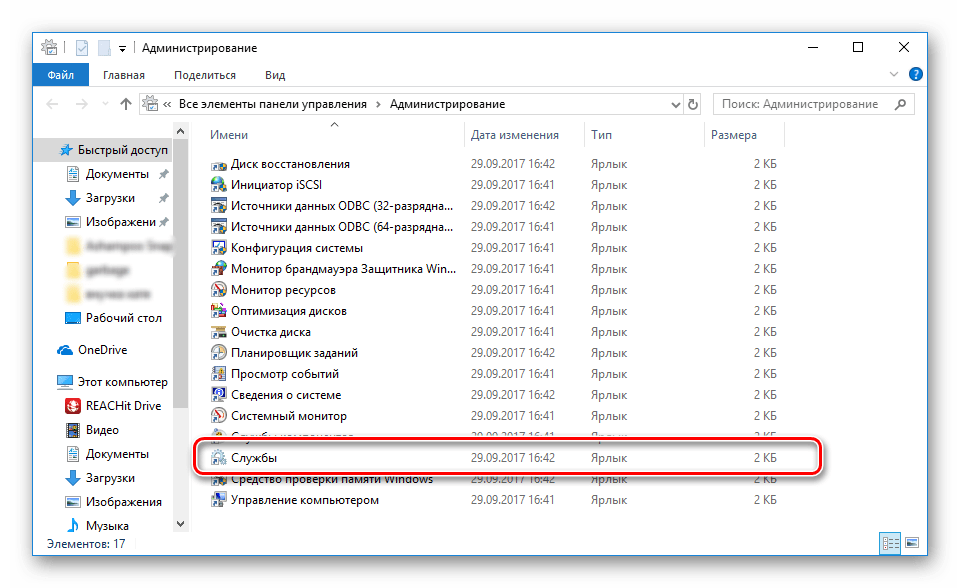Click the Up arrow navigation icon
Viewport: 960px width, 588px height.
[126, 104]
